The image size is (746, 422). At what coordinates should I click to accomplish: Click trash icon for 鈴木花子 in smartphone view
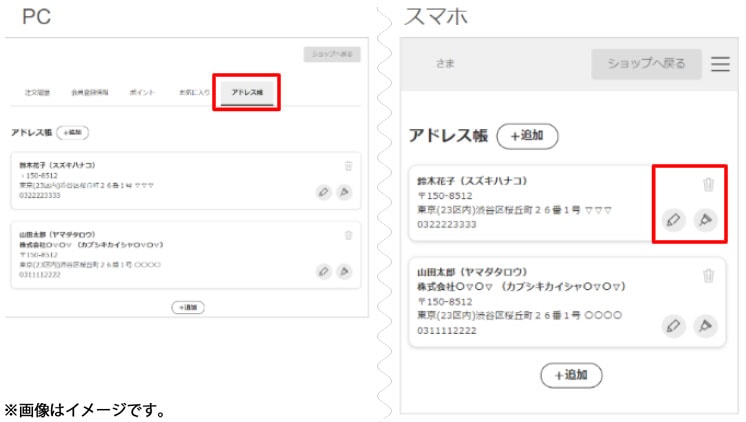[x=708, y=185]
